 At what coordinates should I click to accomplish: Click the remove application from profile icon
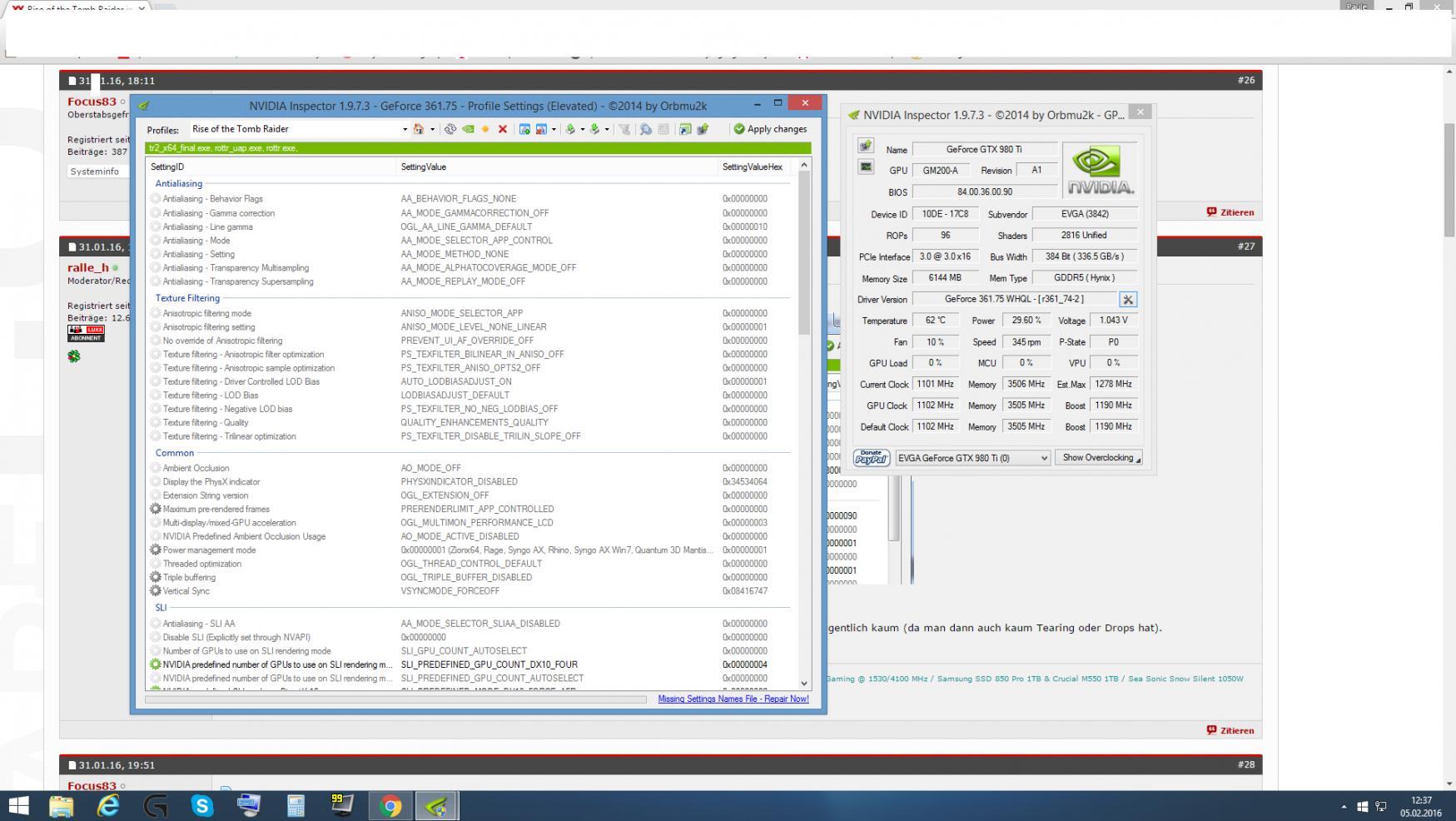[541, 129]
